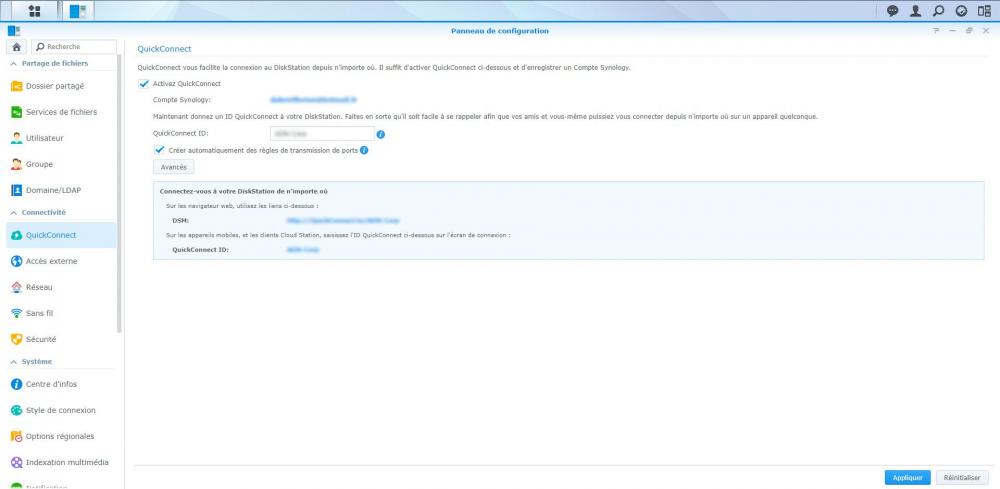This screenshot has width=1000, height=489.
Task: Open the blurred DSM QuickConnect link
Action: tap(343, 221)
